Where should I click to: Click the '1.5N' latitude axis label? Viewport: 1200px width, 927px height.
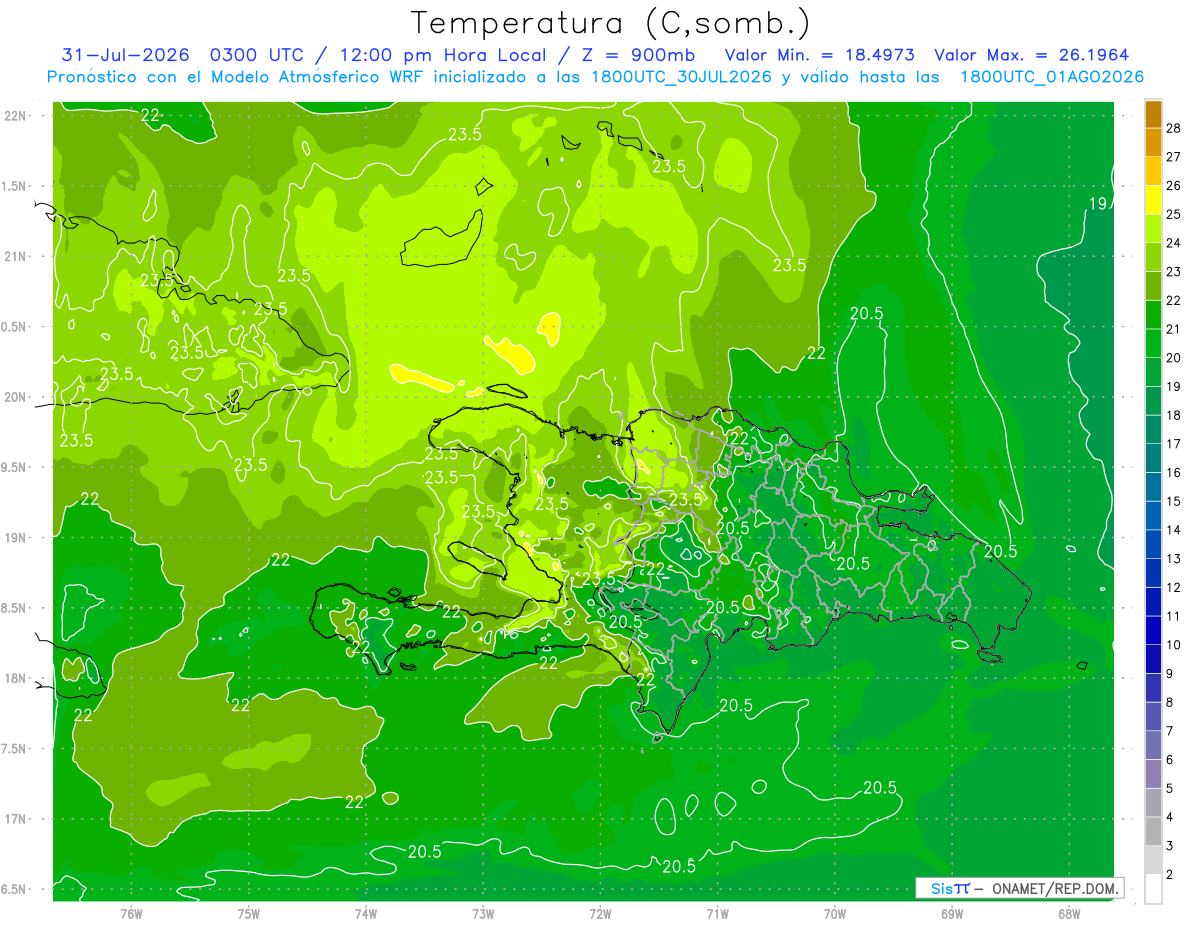point(15,186)
